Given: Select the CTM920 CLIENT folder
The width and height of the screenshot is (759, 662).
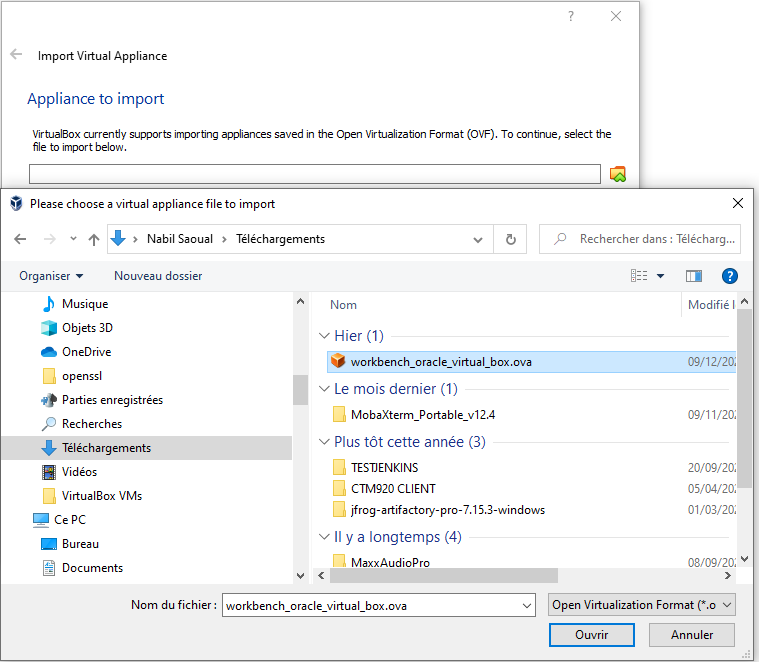Looking at the screenshot, I should click(393, 489).
